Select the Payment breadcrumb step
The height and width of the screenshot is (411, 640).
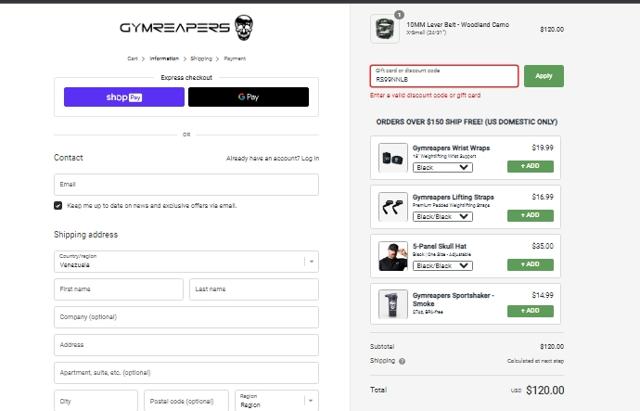point(235,59)
